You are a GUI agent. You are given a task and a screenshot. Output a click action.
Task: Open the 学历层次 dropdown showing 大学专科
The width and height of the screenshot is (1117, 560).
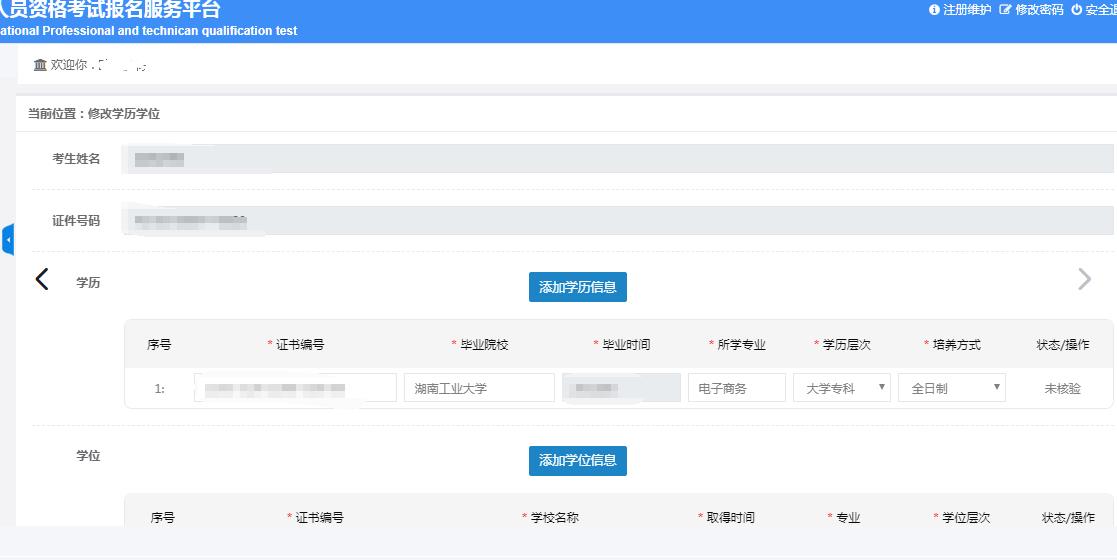tap(841, 388)
